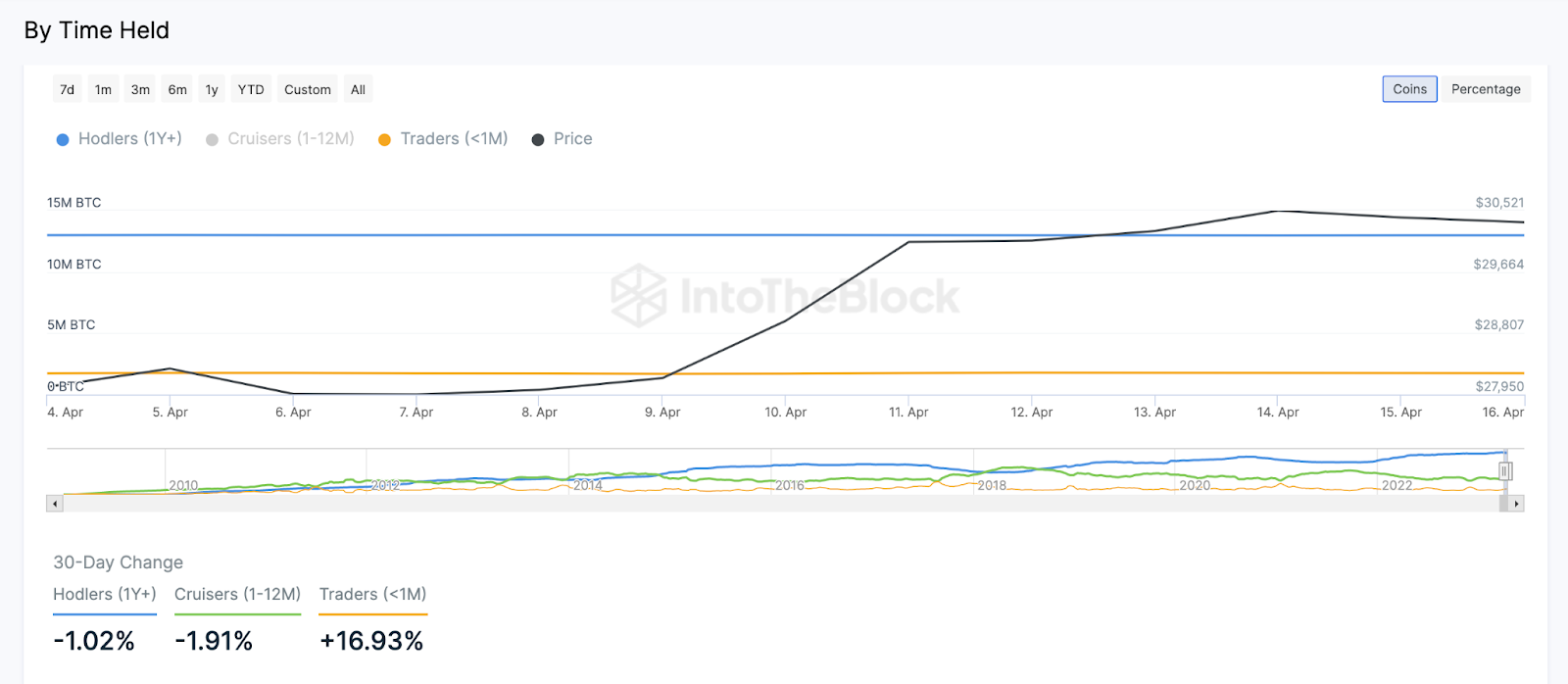The height and width of the screenshot is (684, 1568).
Task: Hide the Traders (<1M) series
Action: (454, 139)
